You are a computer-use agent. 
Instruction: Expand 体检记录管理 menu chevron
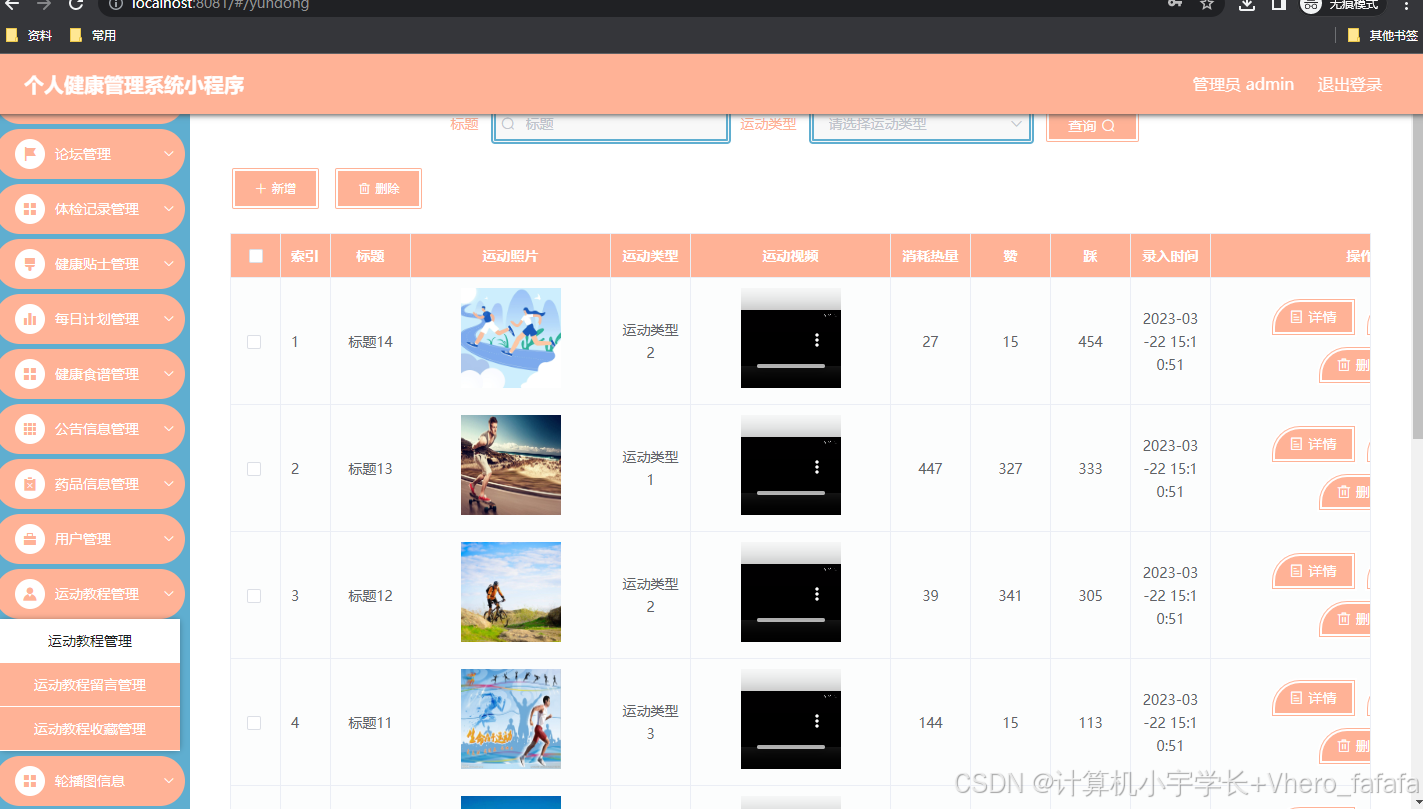[x=169, y=209]
